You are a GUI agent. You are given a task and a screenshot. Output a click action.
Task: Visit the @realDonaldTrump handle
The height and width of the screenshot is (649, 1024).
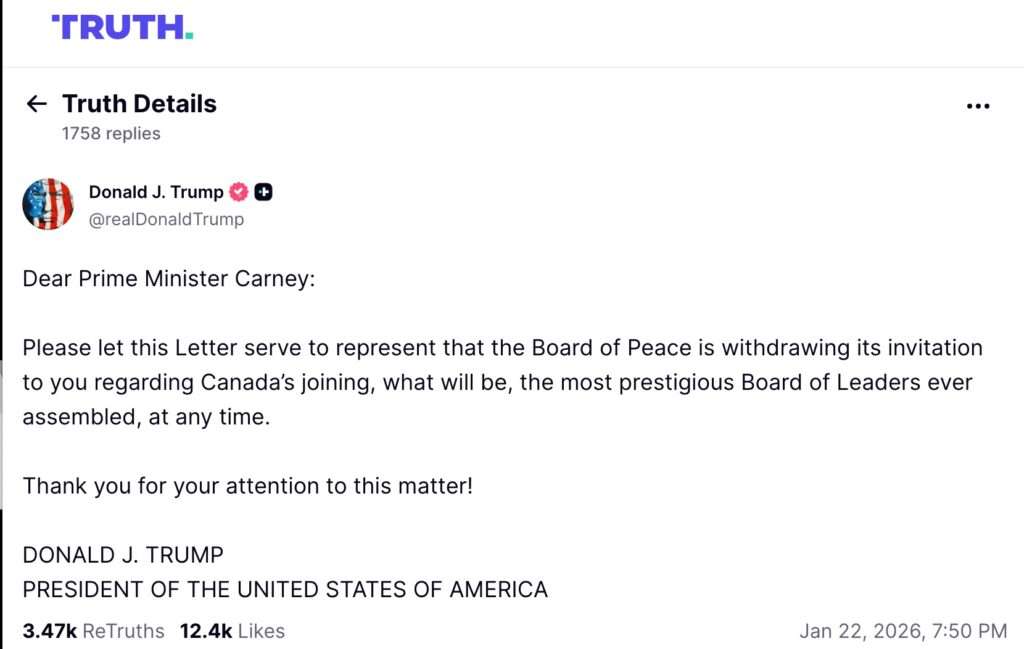(166, 218)
